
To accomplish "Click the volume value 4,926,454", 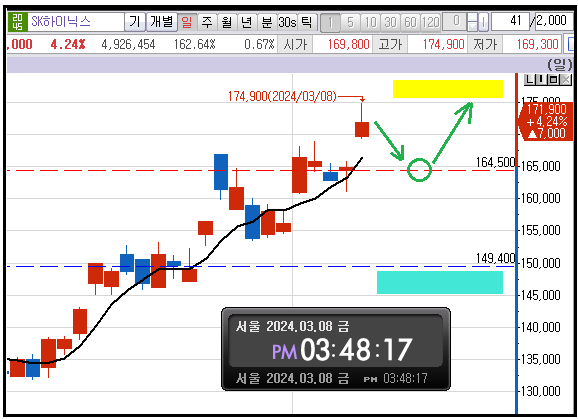I will click(x=128, y=45).
